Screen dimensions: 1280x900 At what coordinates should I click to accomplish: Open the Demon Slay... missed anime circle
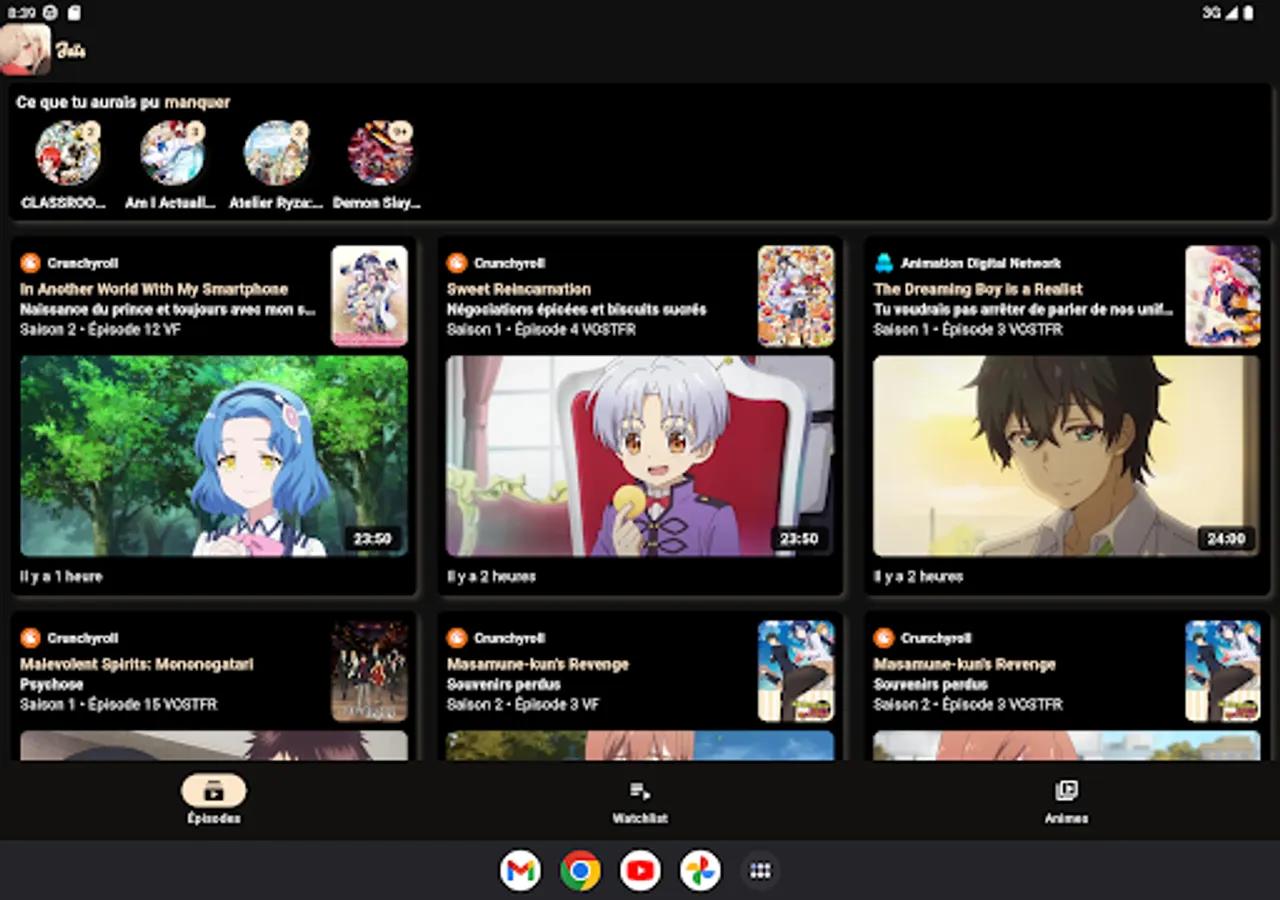pos(380,153)
